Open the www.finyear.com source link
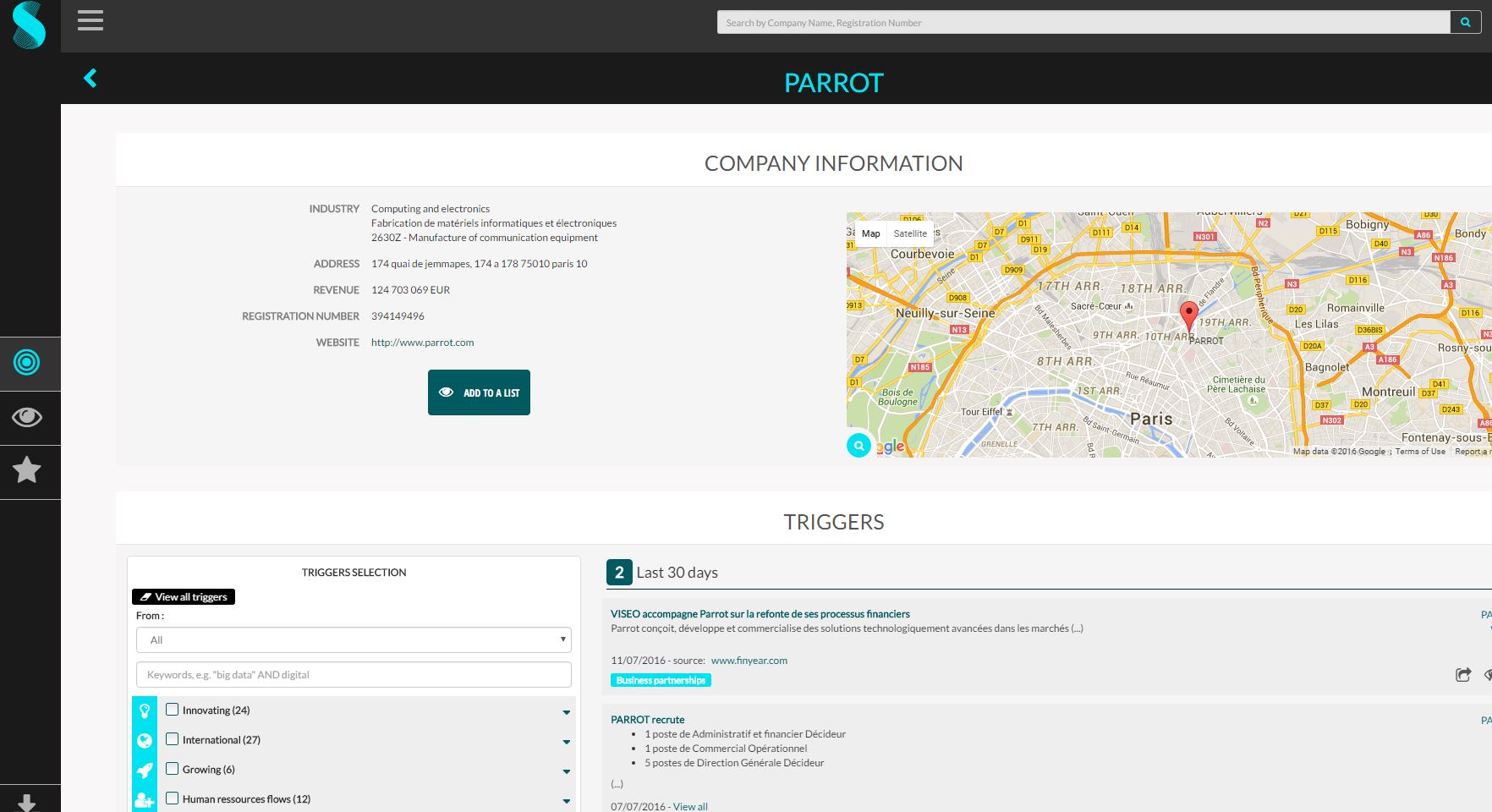Viewport: 1492px width, 812px height. [749, 661]
